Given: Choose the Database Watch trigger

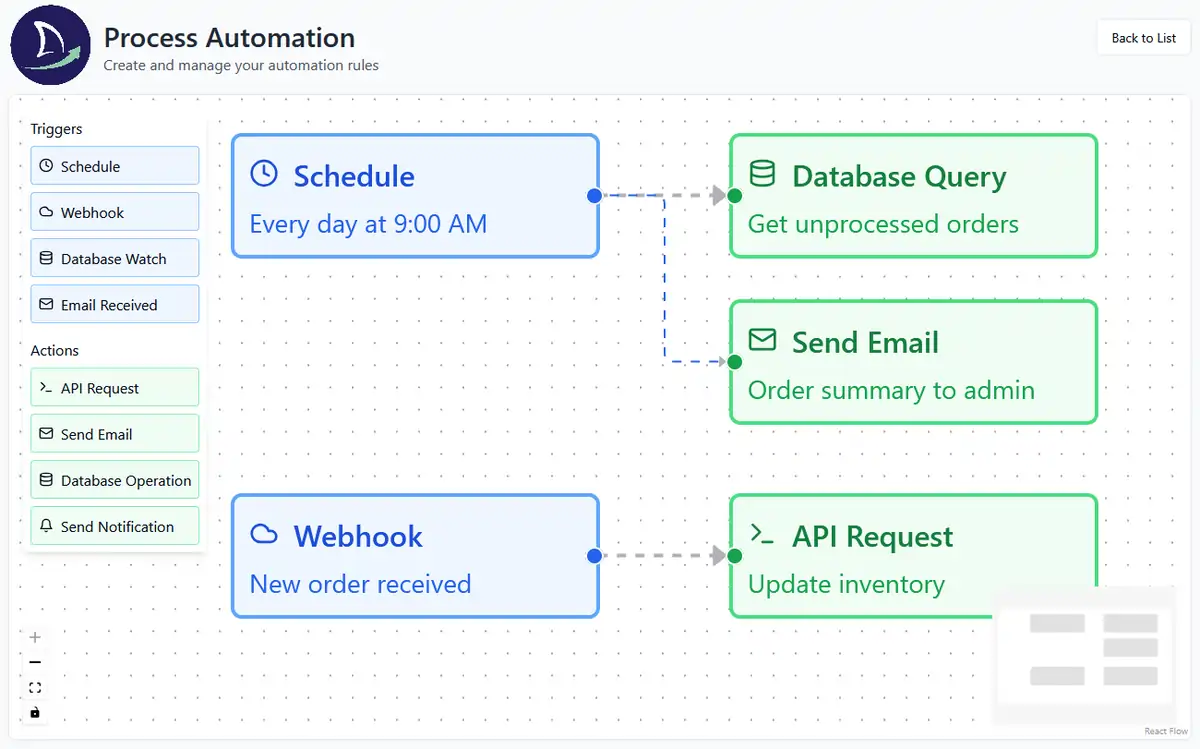Looking at the screenshot, I should pos(115,258).
